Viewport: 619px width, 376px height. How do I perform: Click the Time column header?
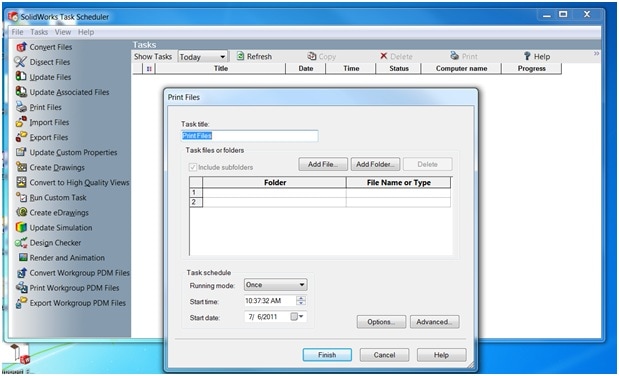click(x=351, y=68)
